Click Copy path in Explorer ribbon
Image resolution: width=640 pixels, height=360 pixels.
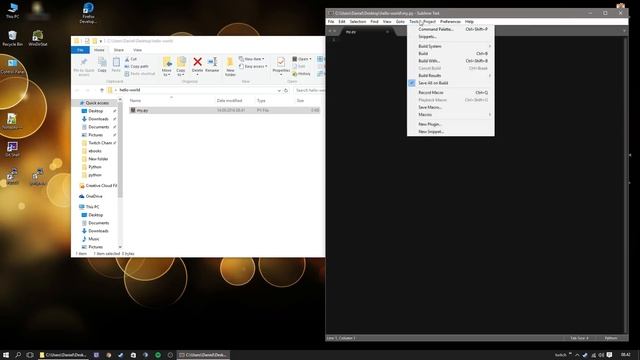tap(137, 66)
